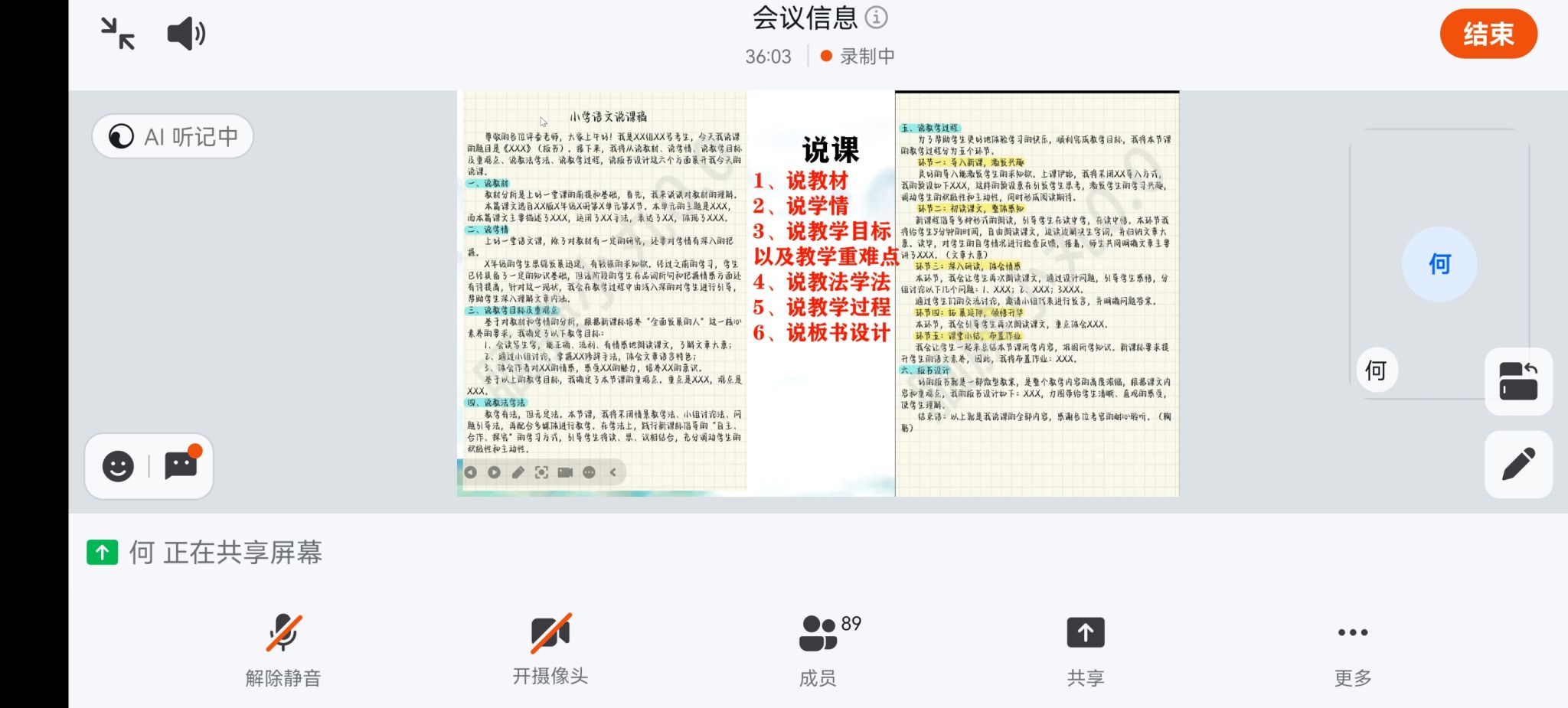Image resolution: width=1568 pixels, height=708 pixels.
Task: Open the 会议信息 title header
Action: click(805, 18)
